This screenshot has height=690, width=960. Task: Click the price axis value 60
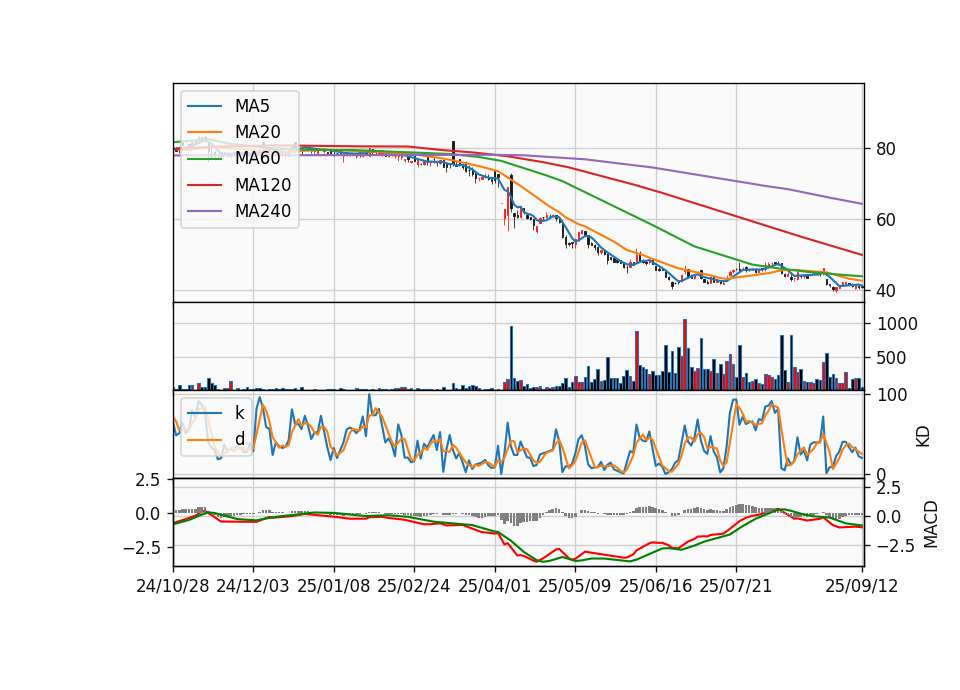886,220
